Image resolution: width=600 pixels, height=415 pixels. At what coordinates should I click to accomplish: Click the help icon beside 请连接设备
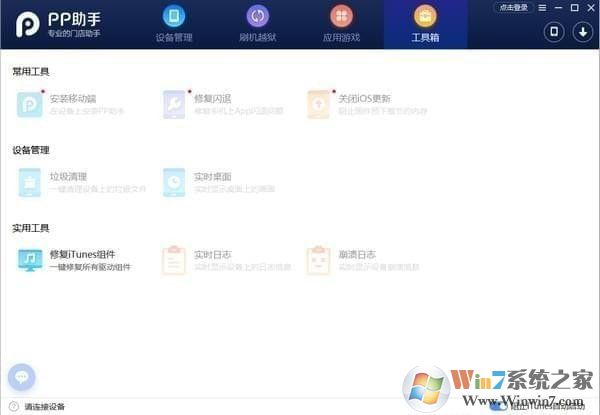(x=14, y=406)
